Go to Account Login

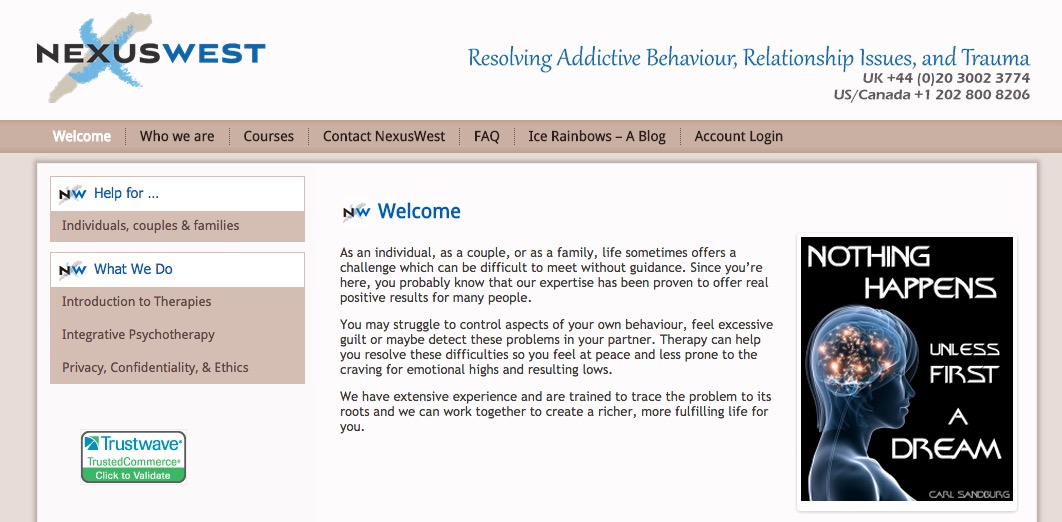click(x=738, y=136)
